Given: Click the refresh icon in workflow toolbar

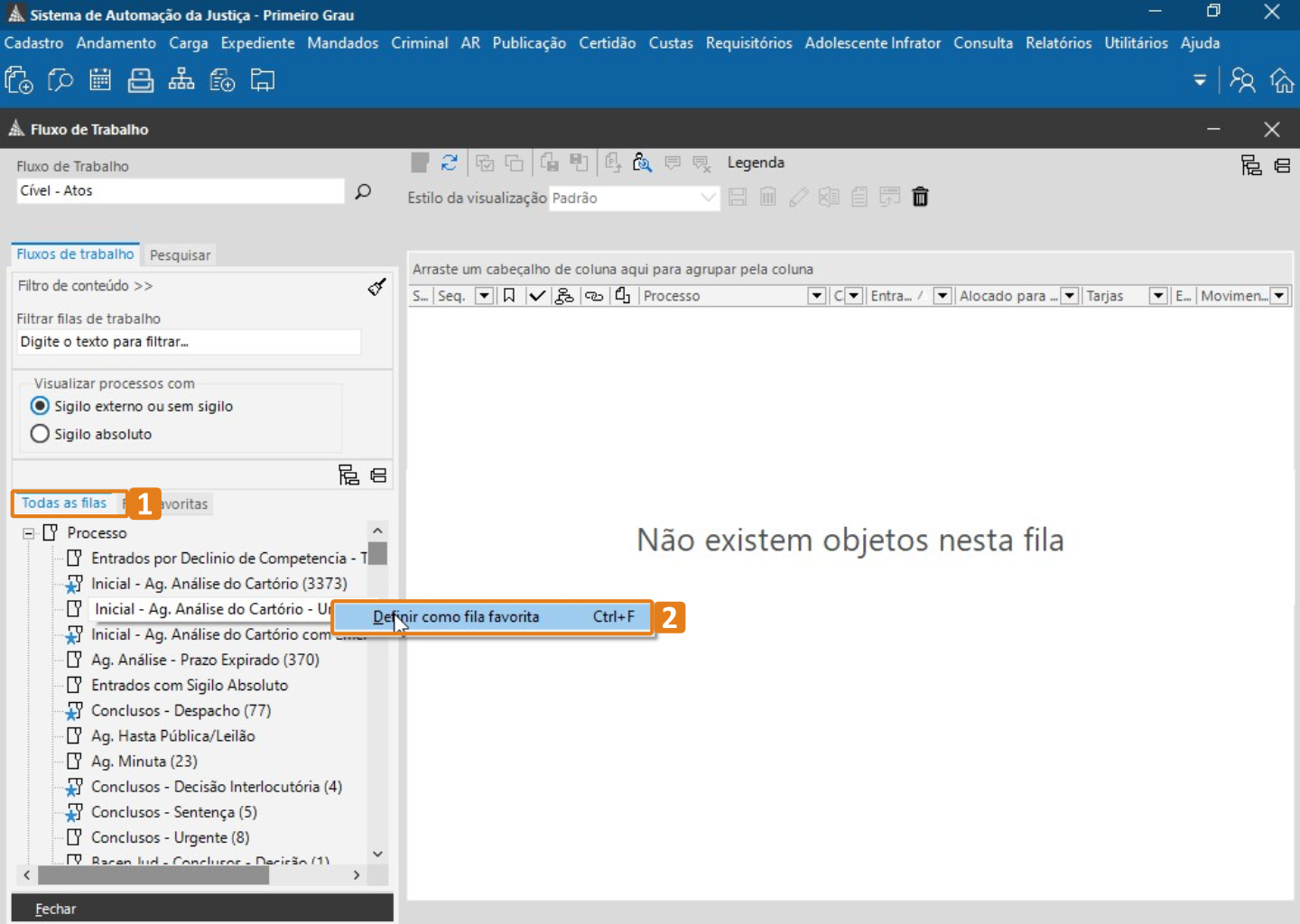Looking at the screenshot, I should 449,162.
